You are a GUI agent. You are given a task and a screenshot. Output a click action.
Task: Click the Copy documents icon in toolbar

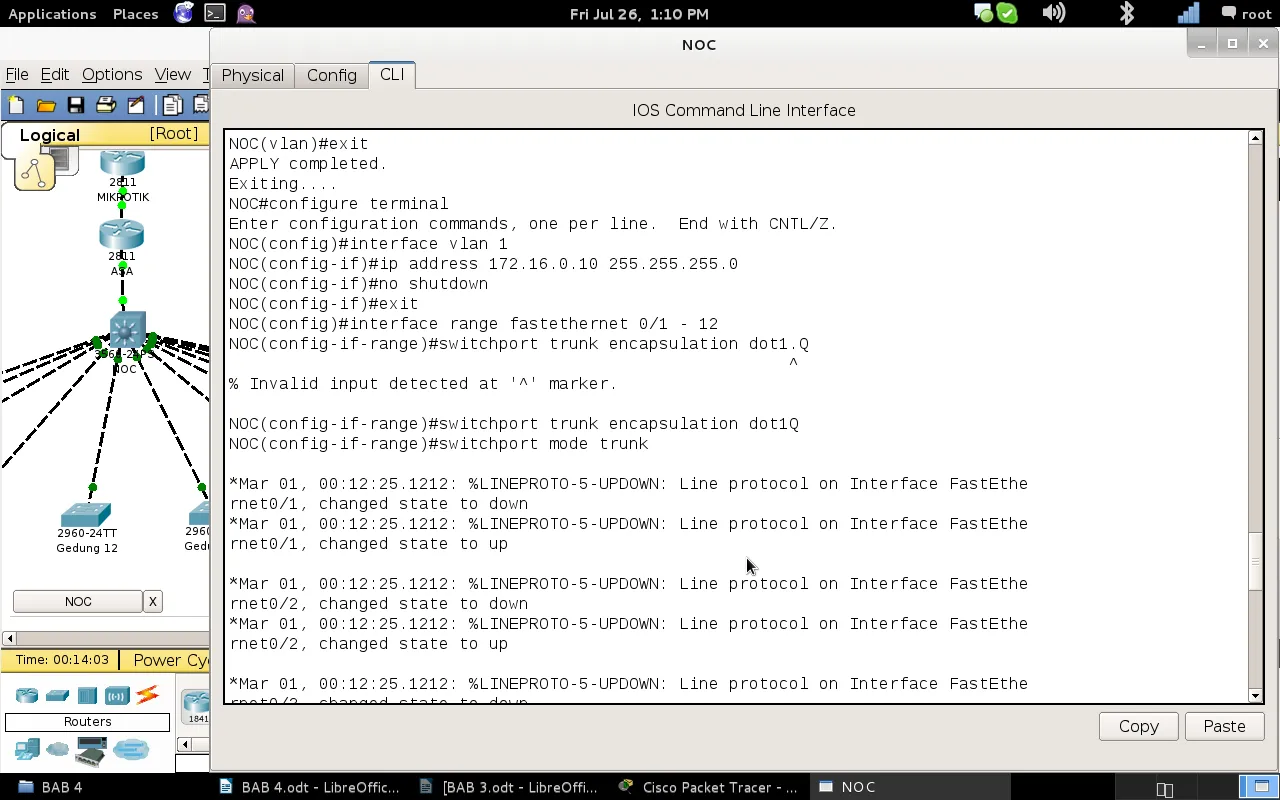(x=173, y=105)
